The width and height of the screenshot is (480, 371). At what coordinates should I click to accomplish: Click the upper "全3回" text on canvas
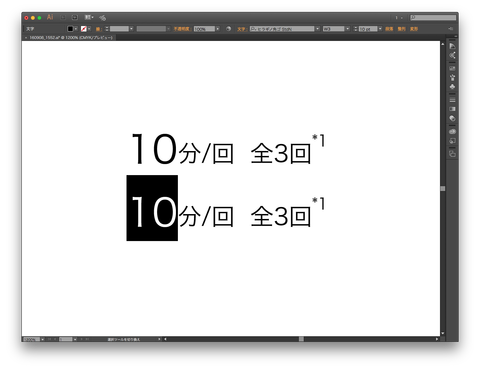[x=281, y=153]
